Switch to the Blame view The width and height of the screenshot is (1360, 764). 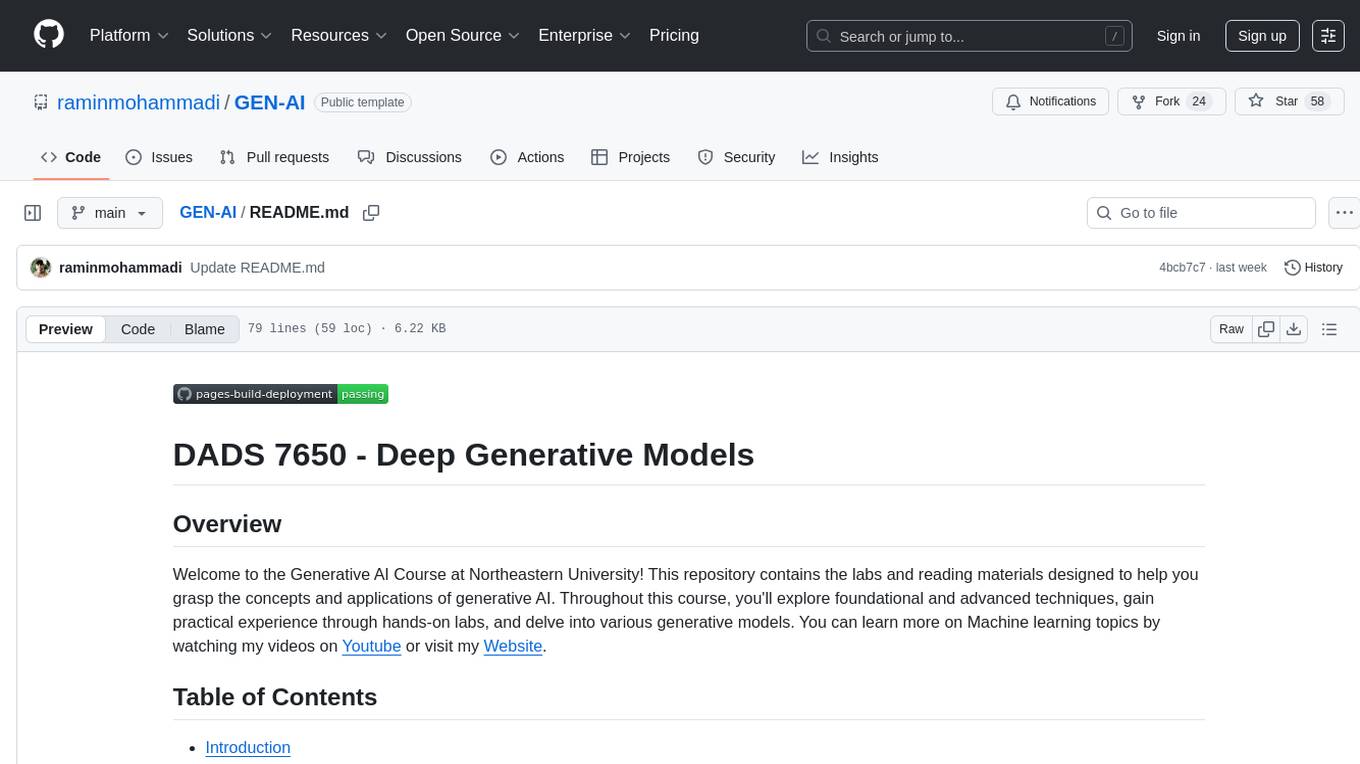(x=205, y=329)
